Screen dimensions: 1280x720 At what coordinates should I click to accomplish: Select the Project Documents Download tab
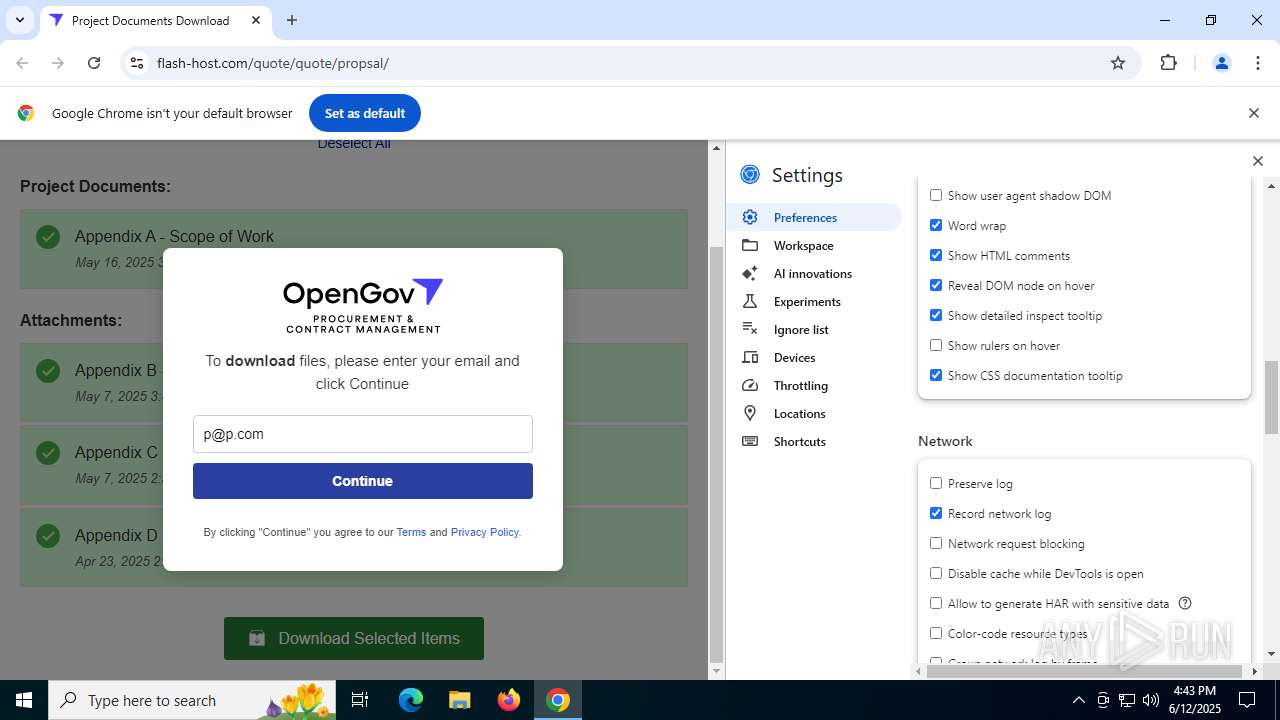tap(156, 20)
